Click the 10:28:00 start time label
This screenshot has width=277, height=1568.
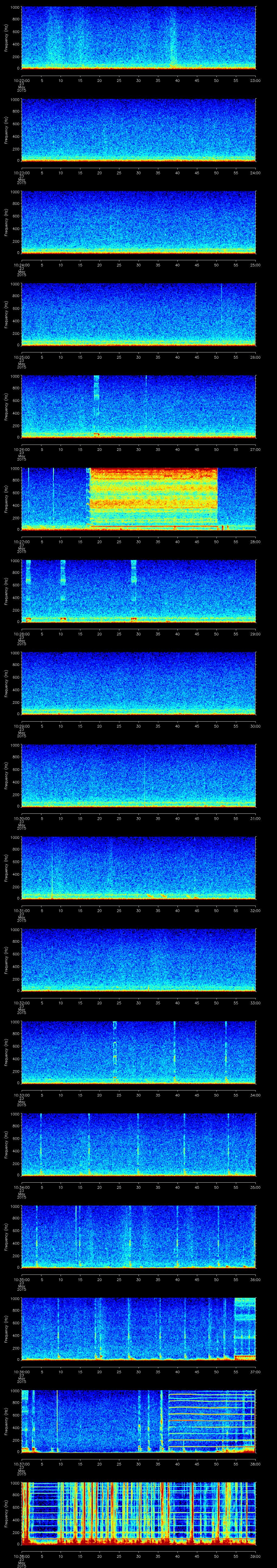coord(21,634)
